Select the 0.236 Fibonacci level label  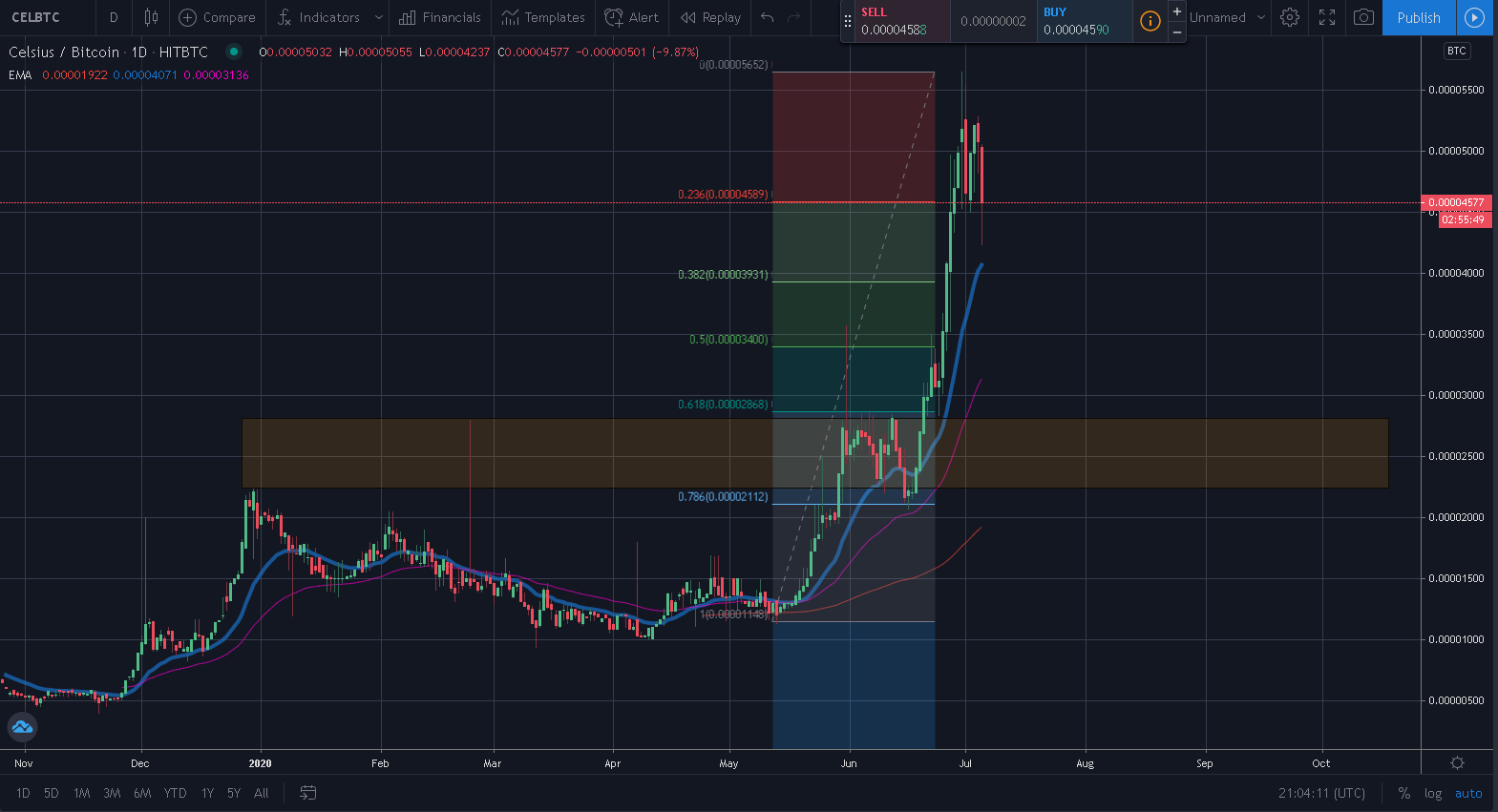pos(723,195)
